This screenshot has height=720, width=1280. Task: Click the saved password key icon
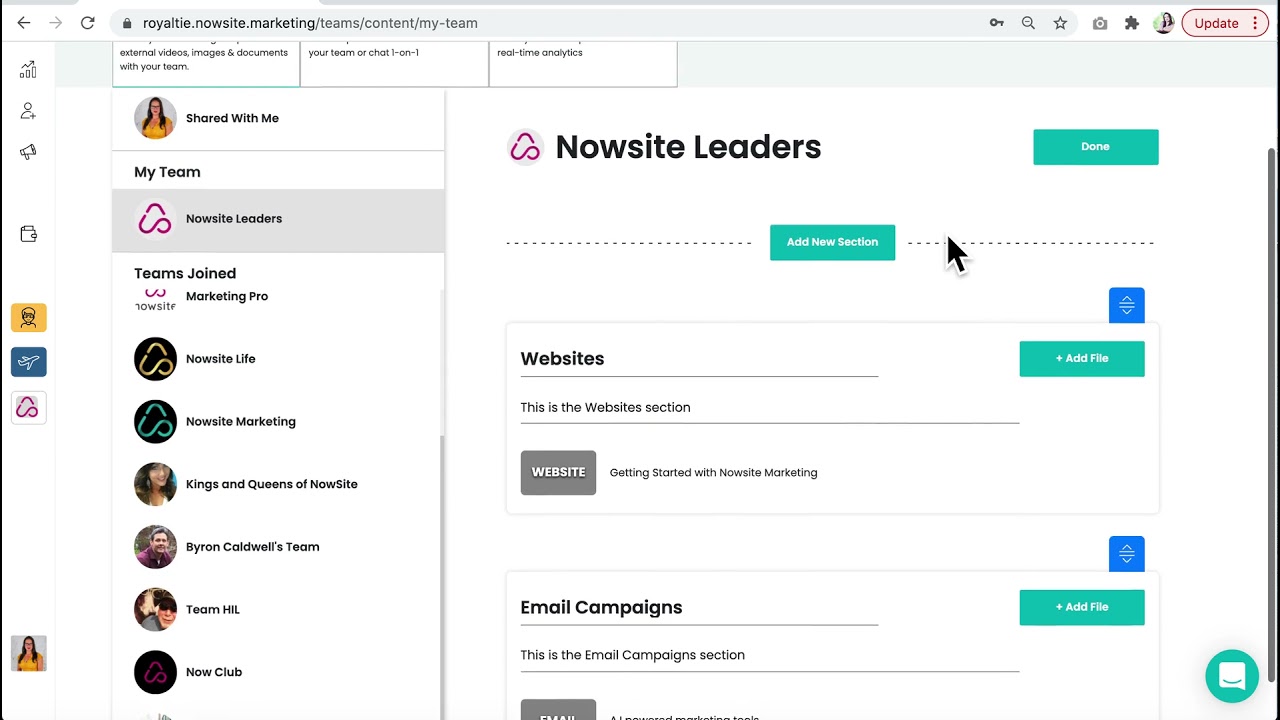(997, 23)
